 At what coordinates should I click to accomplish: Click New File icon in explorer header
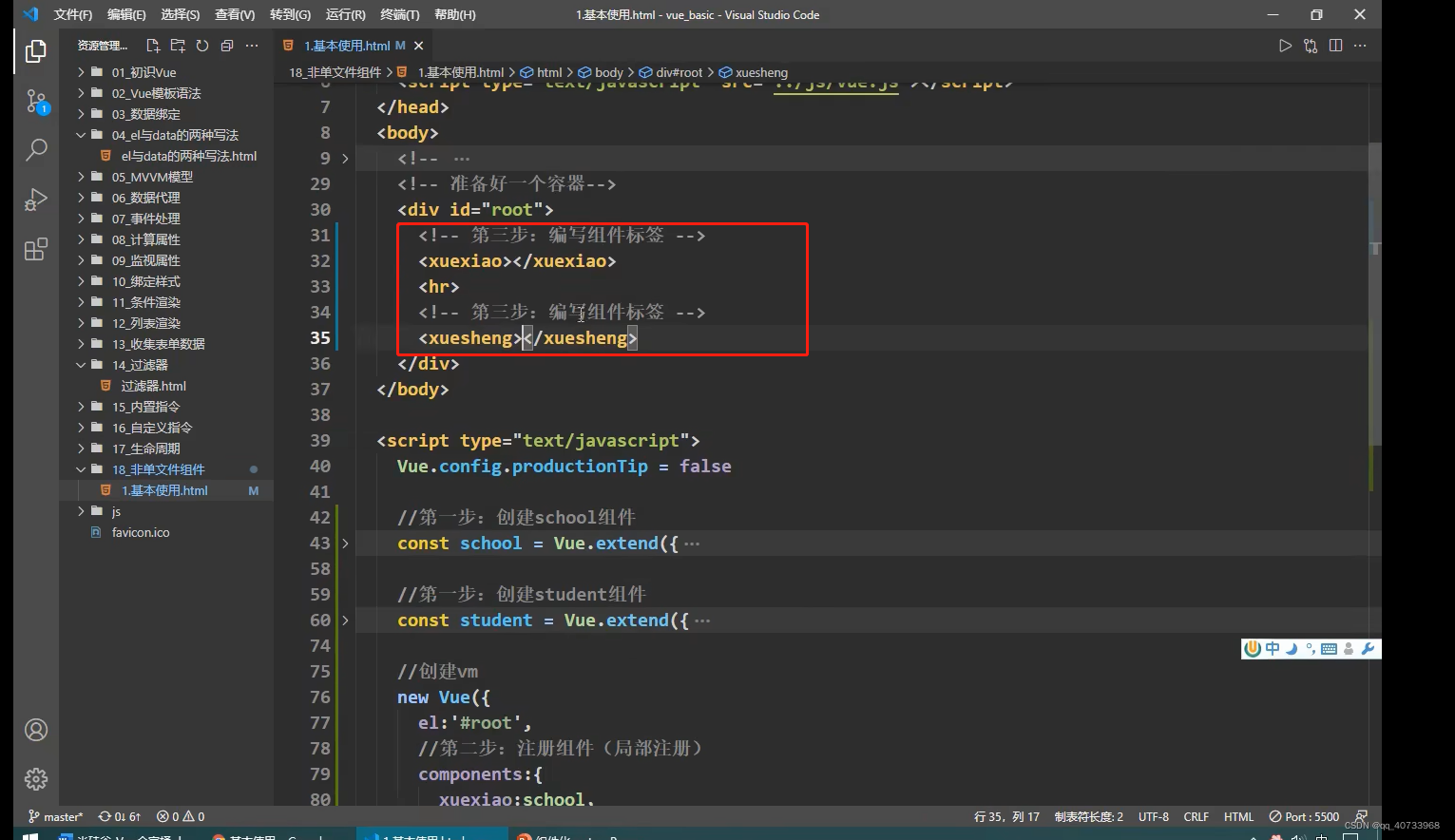[153, 46]
